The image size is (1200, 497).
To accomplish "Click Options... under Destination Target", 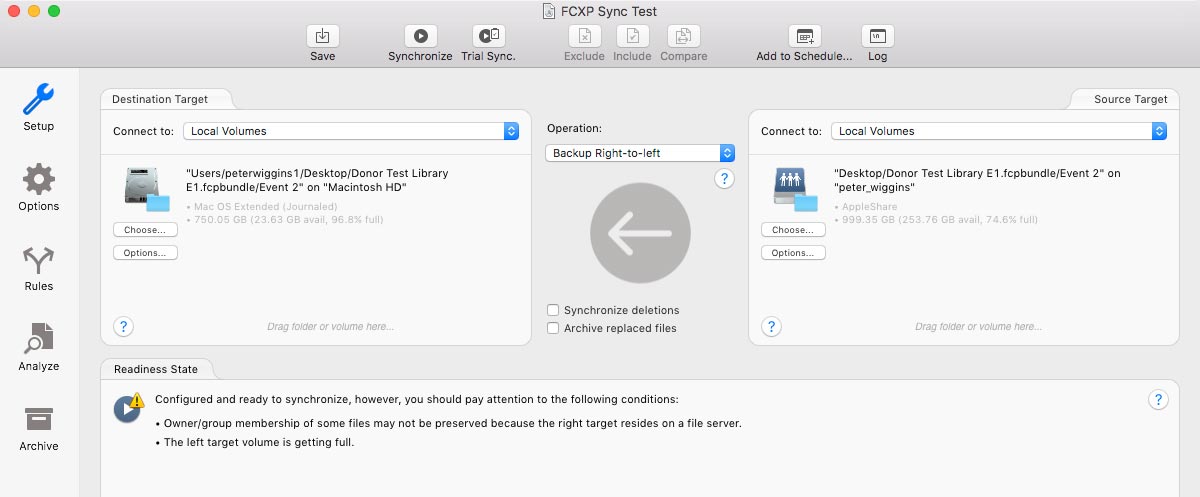I will click(x=145, y=253).
